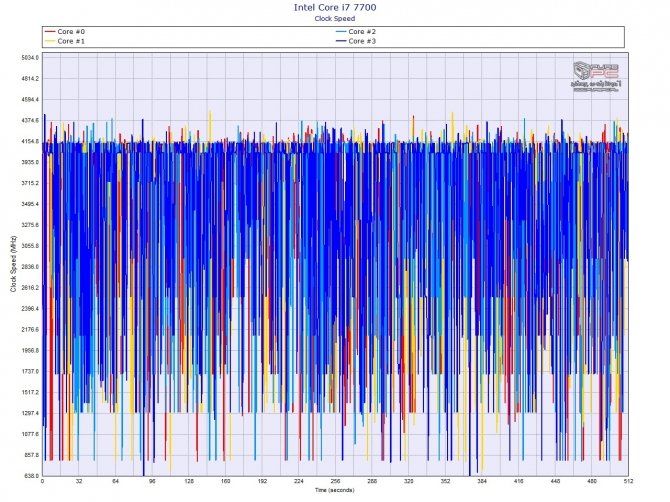Viewport: 670px width, 502px height.
Task: Click the 320 tick on time axis
Action: click(x=408, y=481)
